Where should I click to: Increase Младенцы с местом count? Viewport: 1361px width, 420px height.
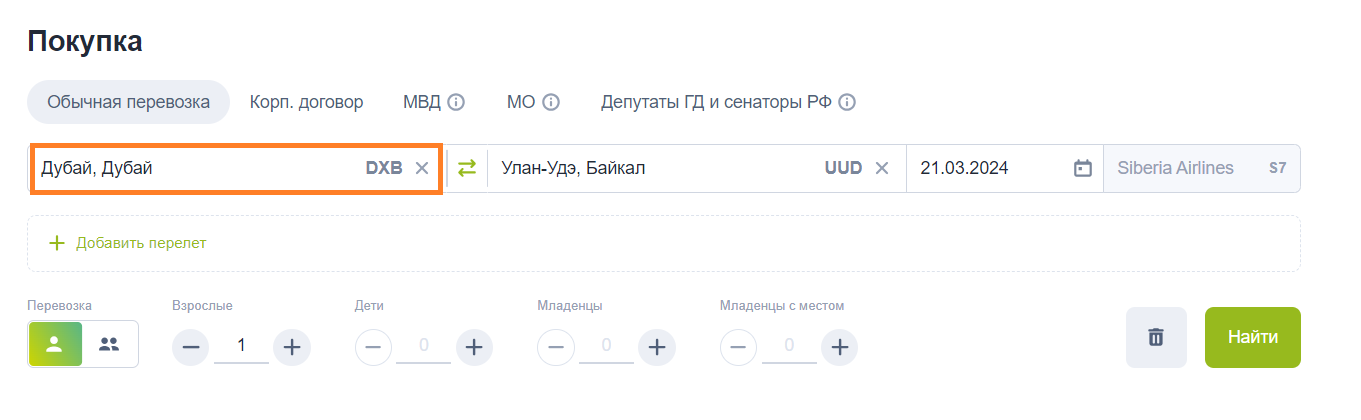click(839, 347)
